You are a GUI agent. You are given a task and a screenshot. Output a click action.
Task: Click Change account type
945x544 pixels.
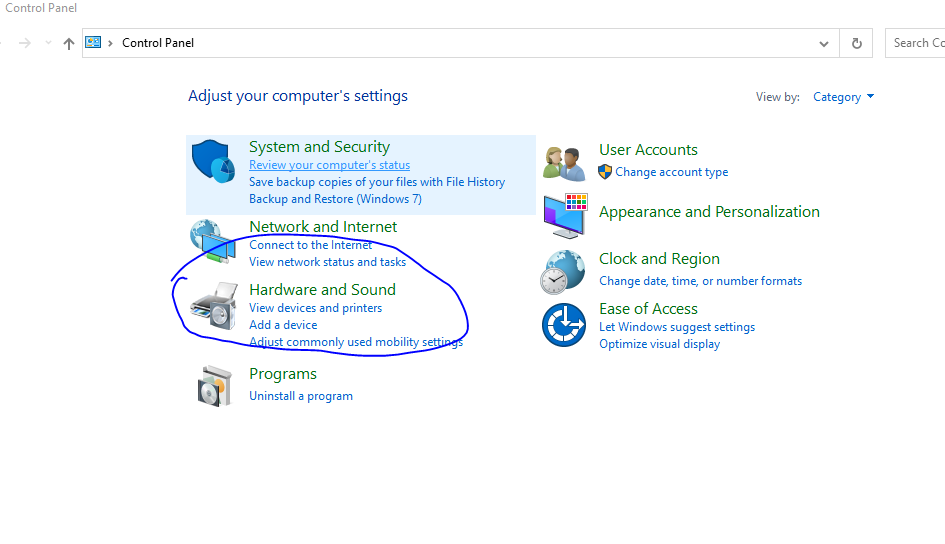pyautogui.click(x=671, y=172)
